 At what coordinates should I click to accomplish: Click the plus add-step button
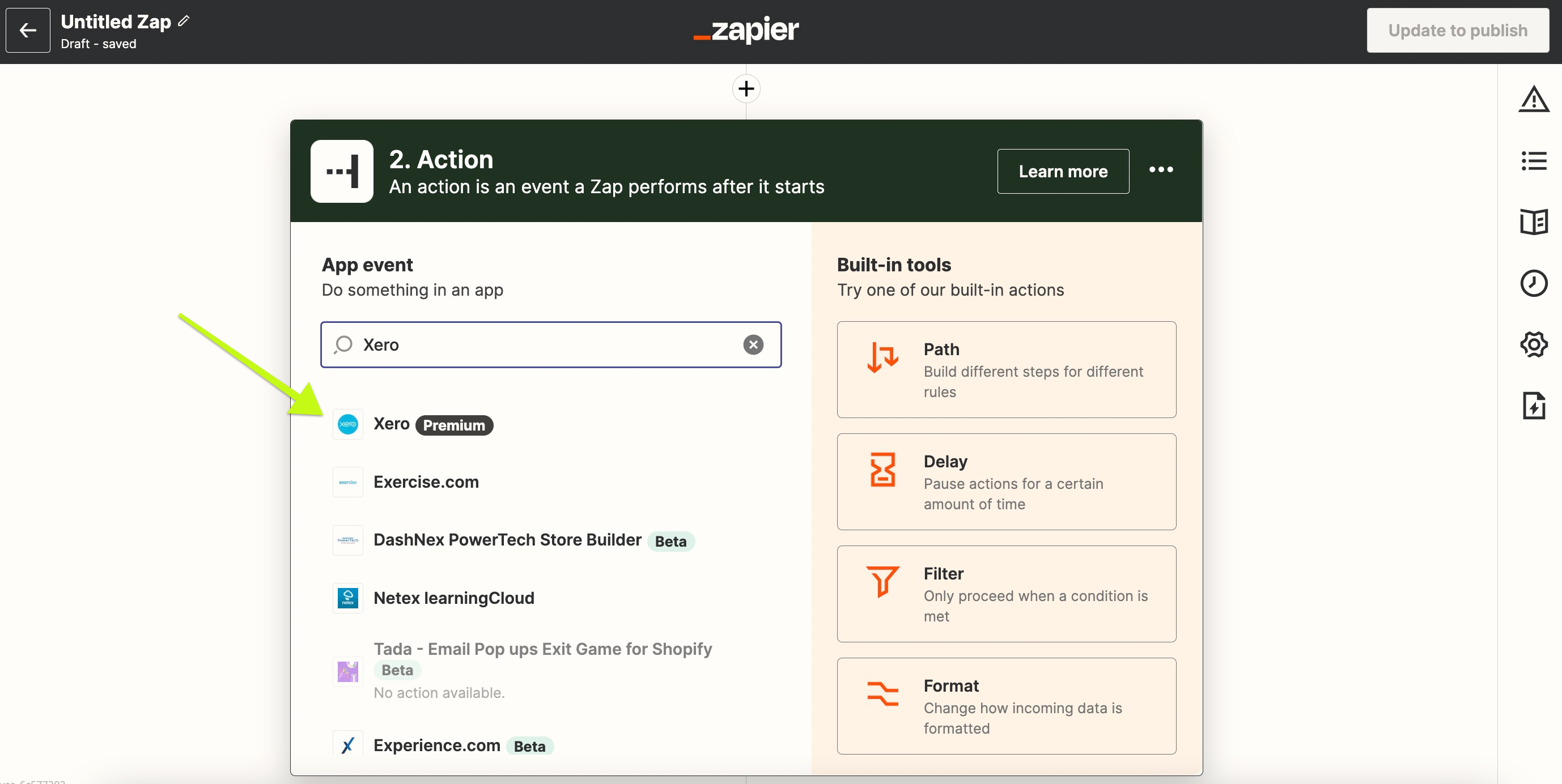tap(746, 89)
